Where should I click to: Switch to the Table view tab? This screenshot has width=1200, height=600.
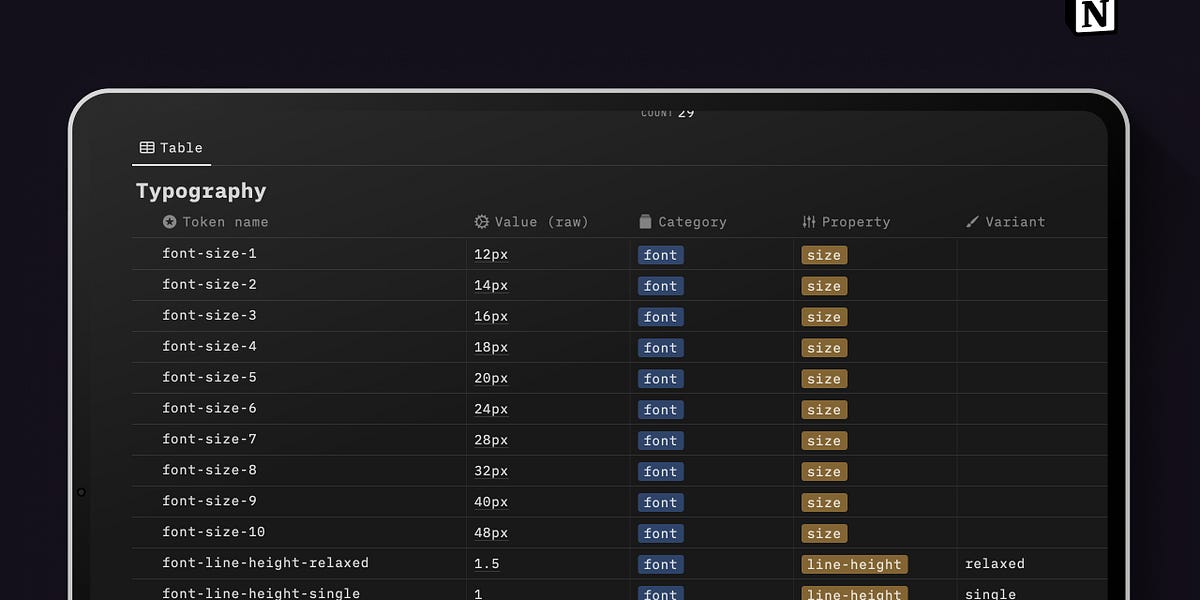[171, 148]
